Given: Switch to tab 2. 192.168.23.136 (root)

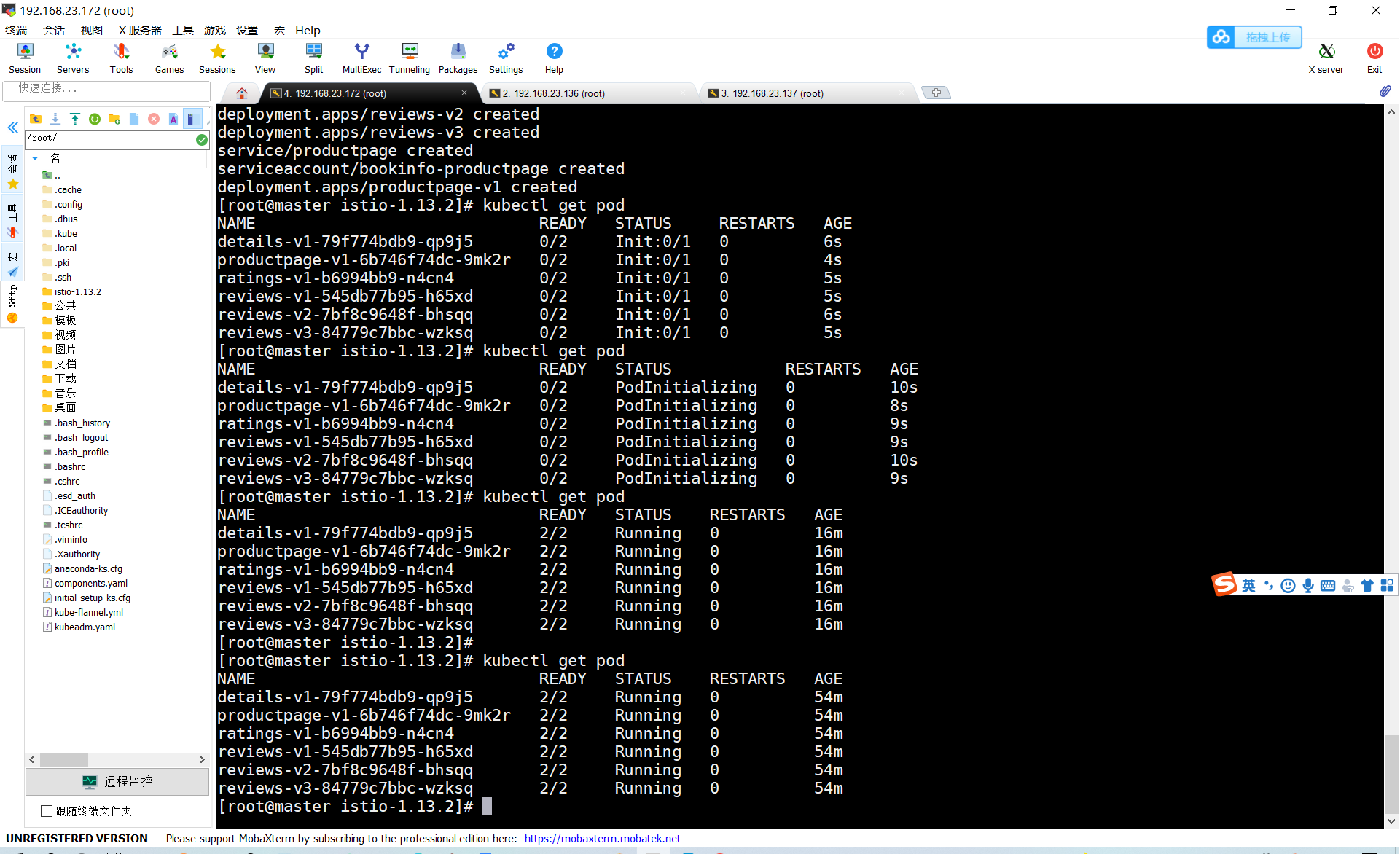Looking at the screenshot, I should [589, 93].
